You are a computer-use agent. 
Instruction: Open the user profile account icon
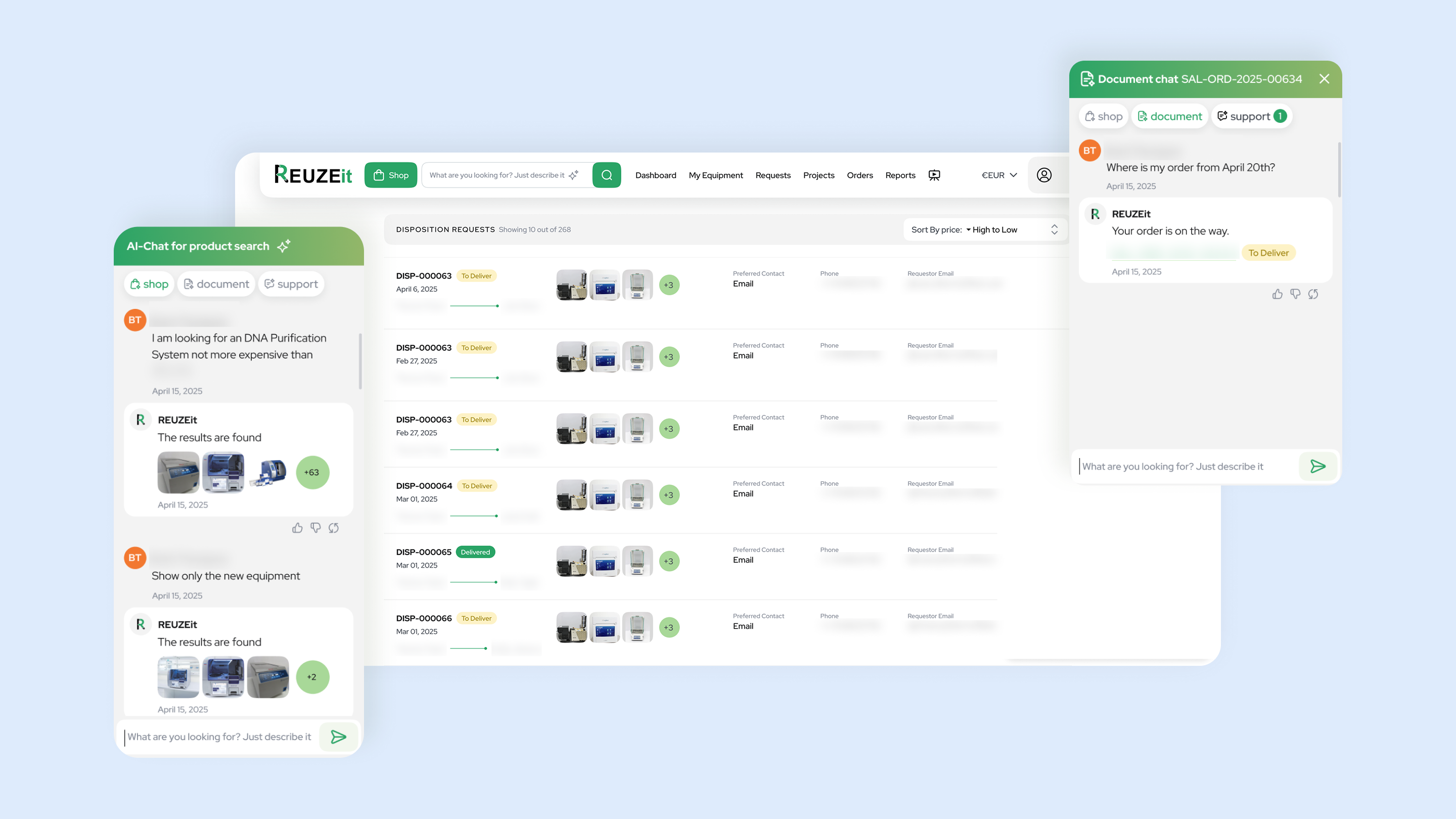coord(1044,175)
